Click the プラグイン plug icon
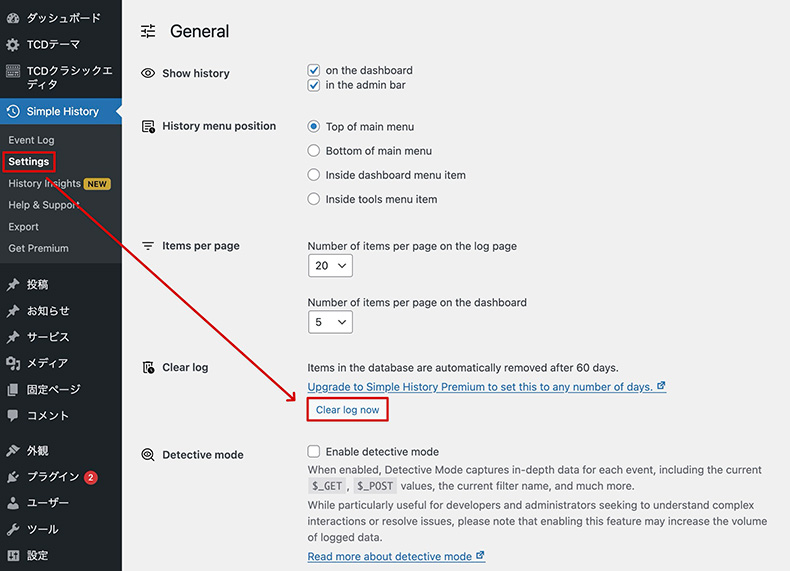Screen dimensions: 790x571 tap(13, 477)
